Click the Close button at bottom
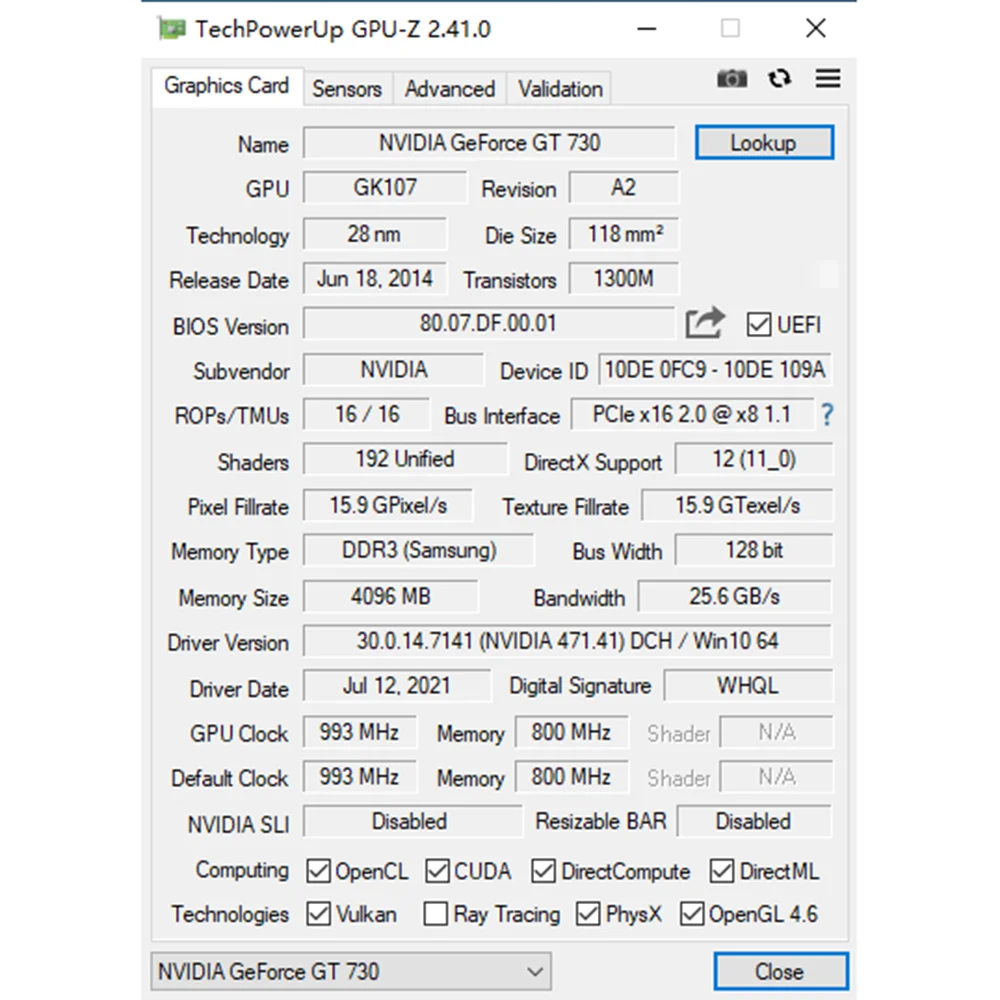This screenshot has height=1000, width=1000. coord(780,971)
